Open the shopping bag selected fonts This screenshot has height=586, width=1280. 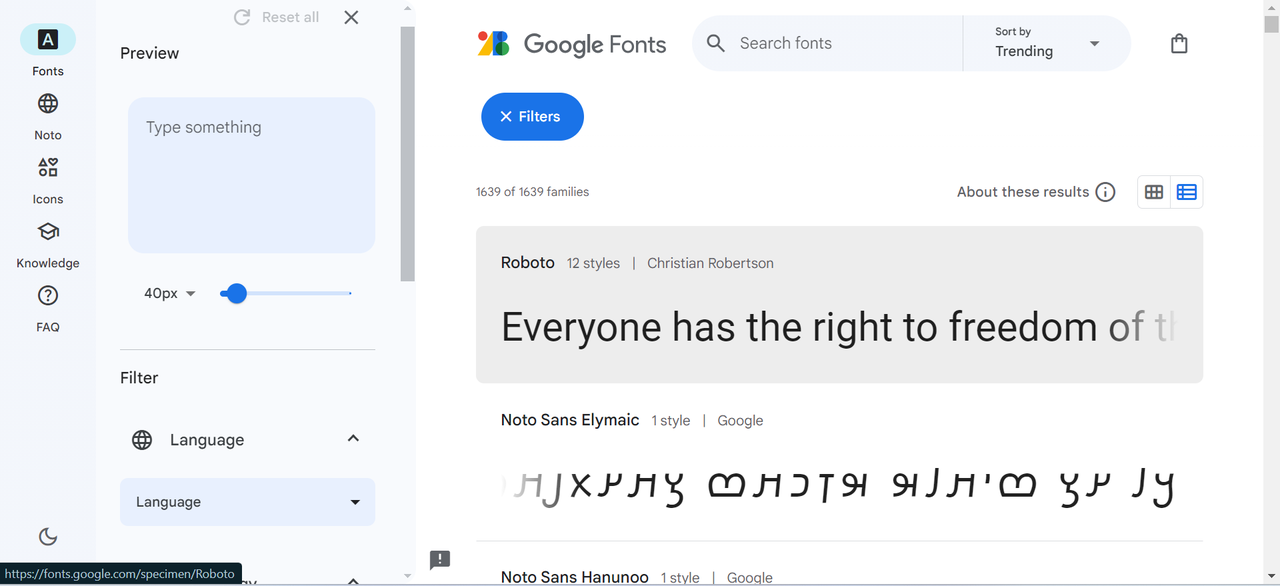tap(1179, 44)
